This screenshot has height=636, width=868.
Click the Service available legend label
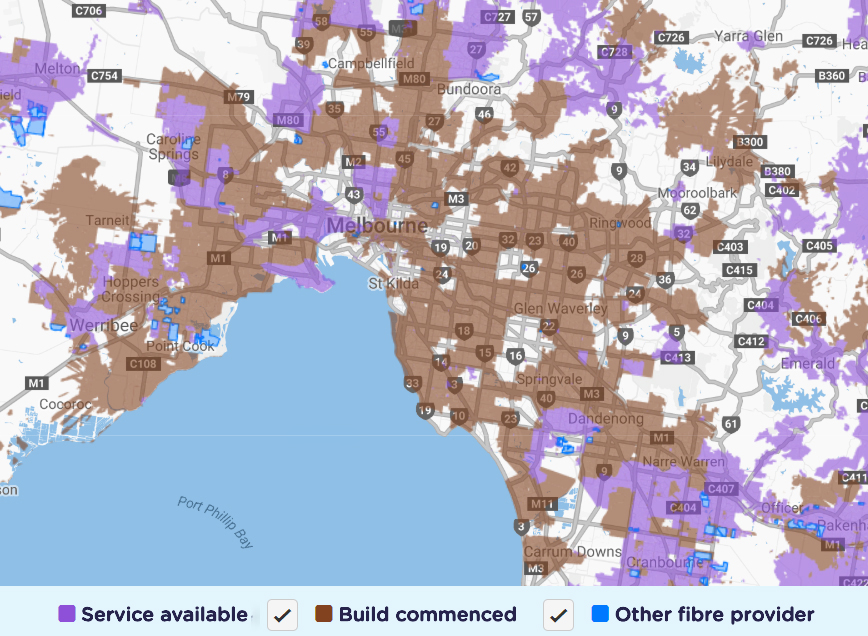pos(163,614)
